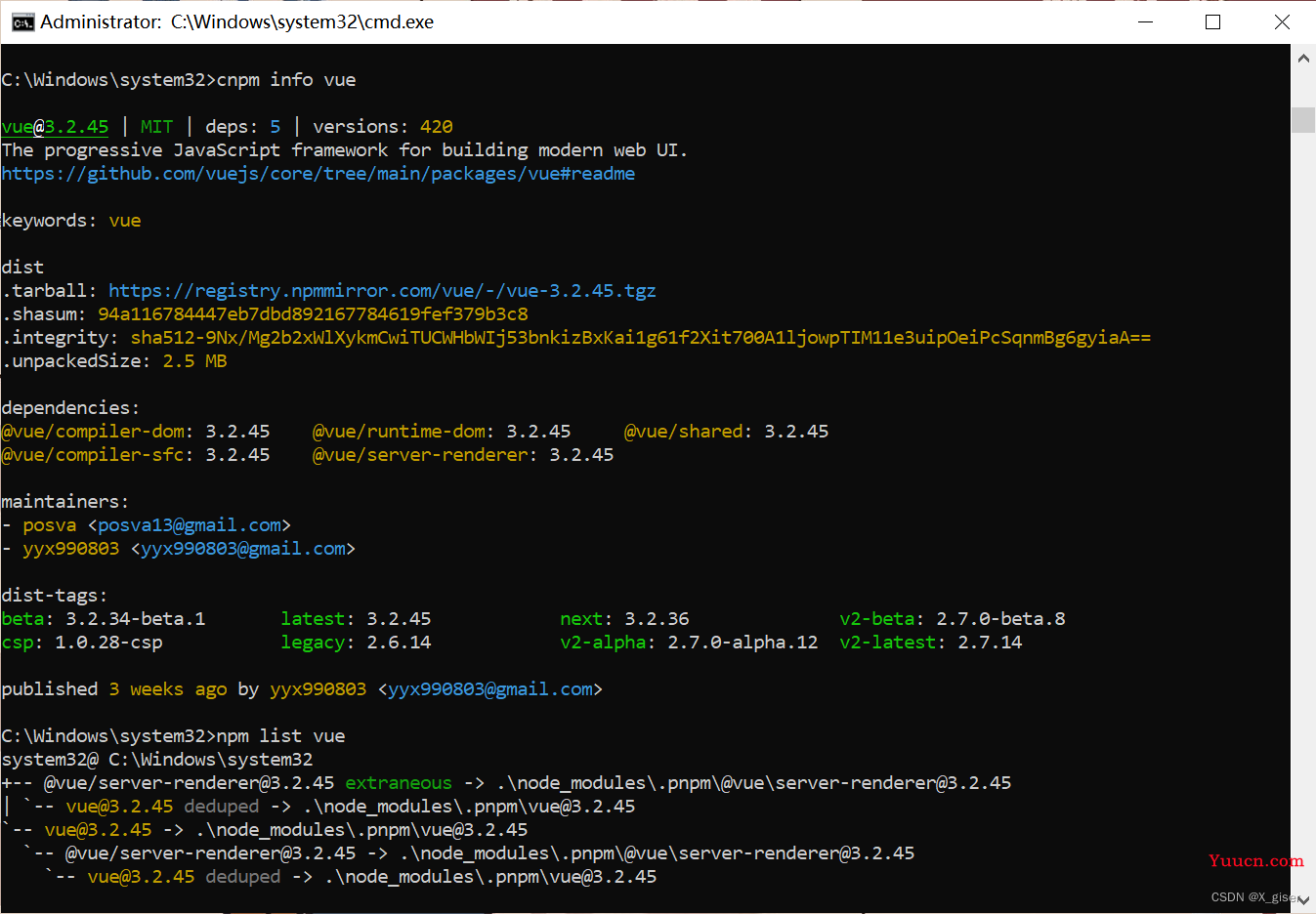Click the scrollbar up arrow
The height and width of the screenshot is (914, 1316).
(1303, 59)
